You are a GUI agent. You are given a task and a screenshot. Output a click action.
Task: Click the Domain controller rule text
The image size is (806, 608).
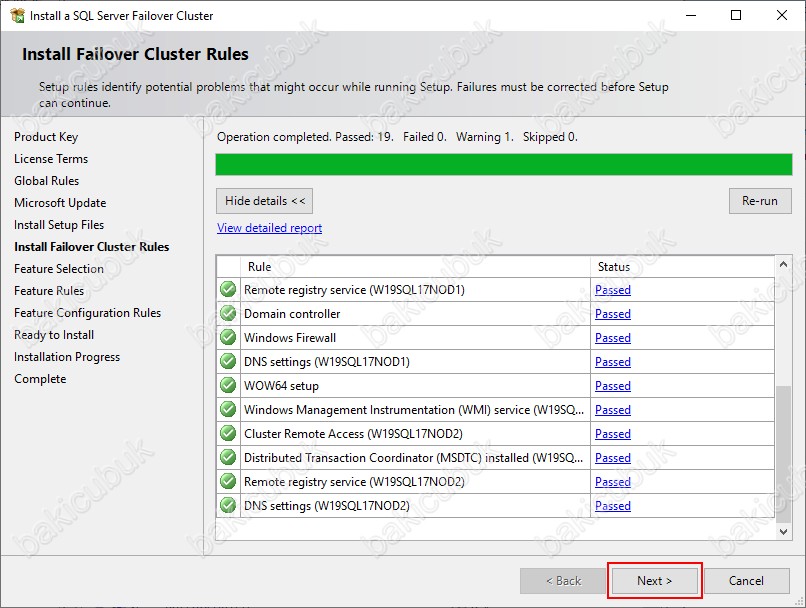(292, 314)
